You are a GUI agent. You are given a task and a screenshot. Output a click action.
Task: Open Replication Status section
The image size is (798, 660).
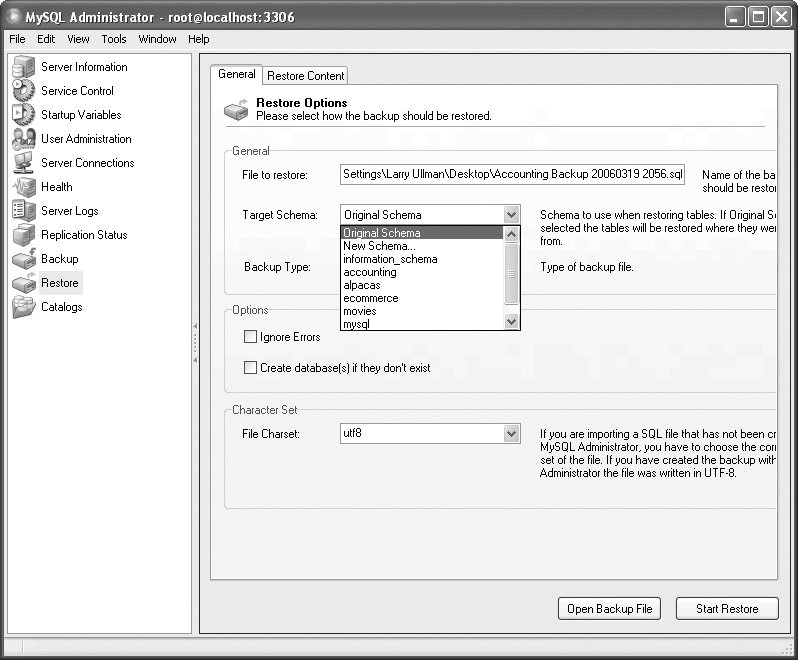click(x=84, y=235)
